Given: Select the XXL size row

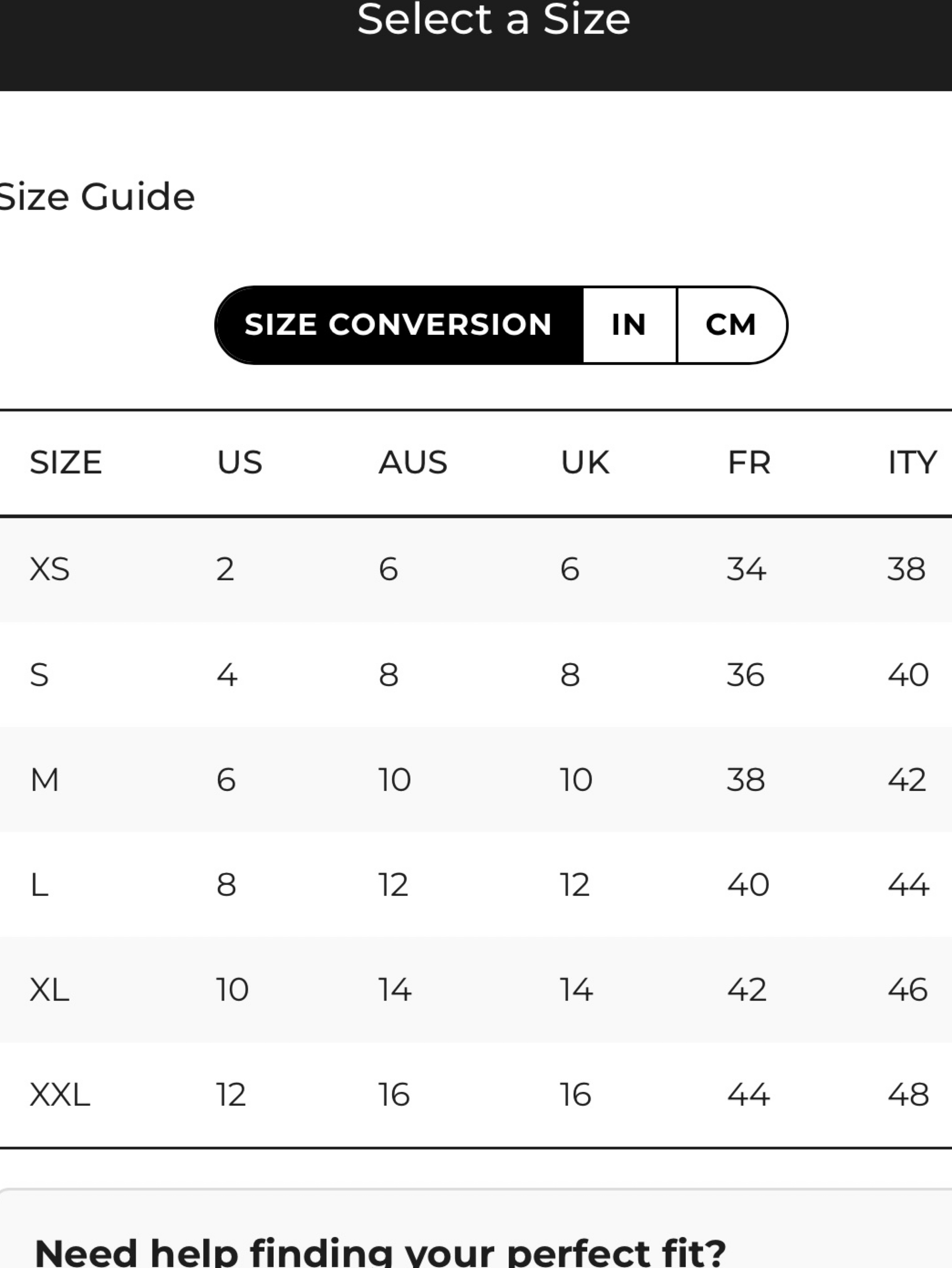Looking at the screenshot, I should pyautogui.click(x=476, y=1095).
